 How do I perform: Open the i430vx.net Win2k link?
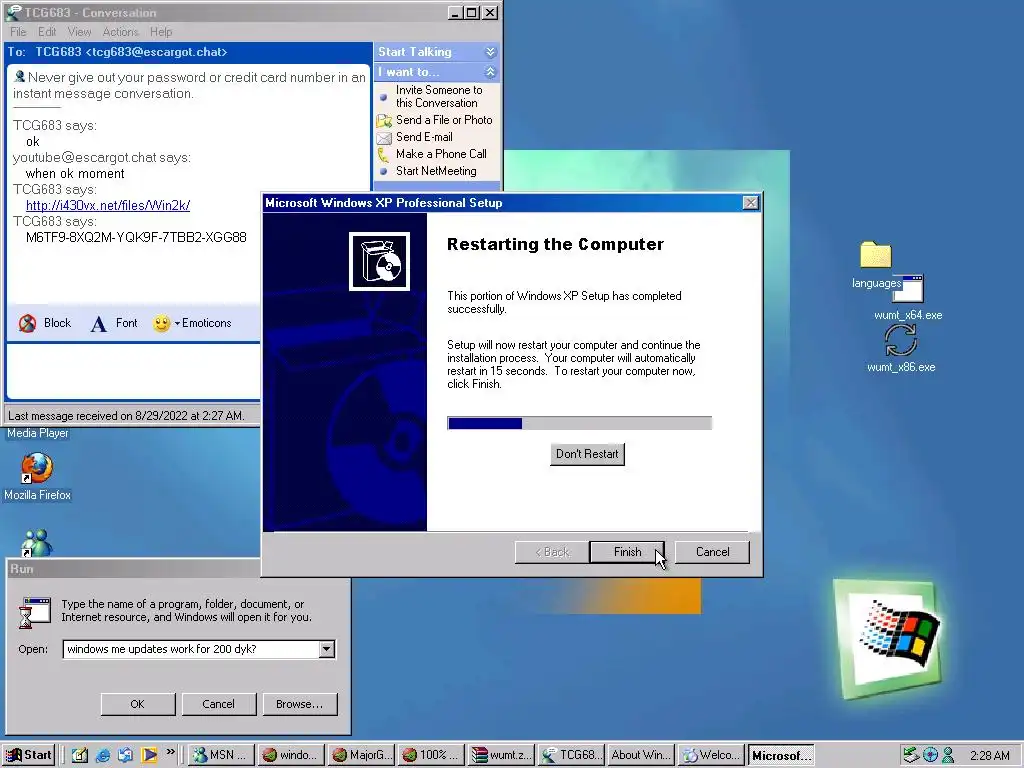[x=108, y=205]
